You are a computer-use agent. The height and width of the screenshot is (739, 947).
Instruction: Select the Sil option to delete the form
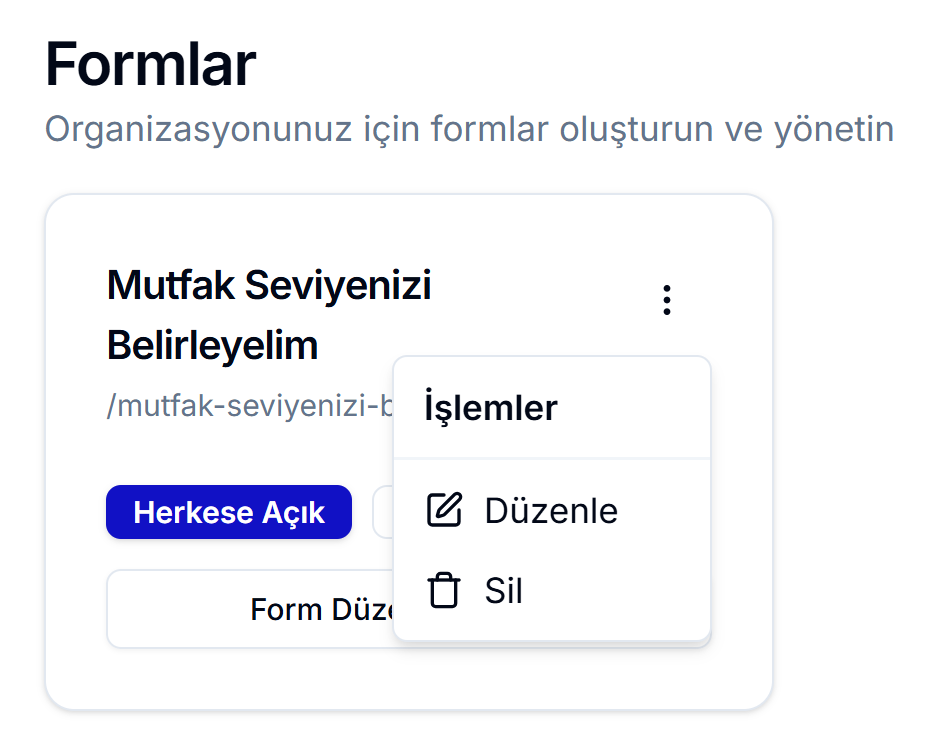[x=504, y=591]
